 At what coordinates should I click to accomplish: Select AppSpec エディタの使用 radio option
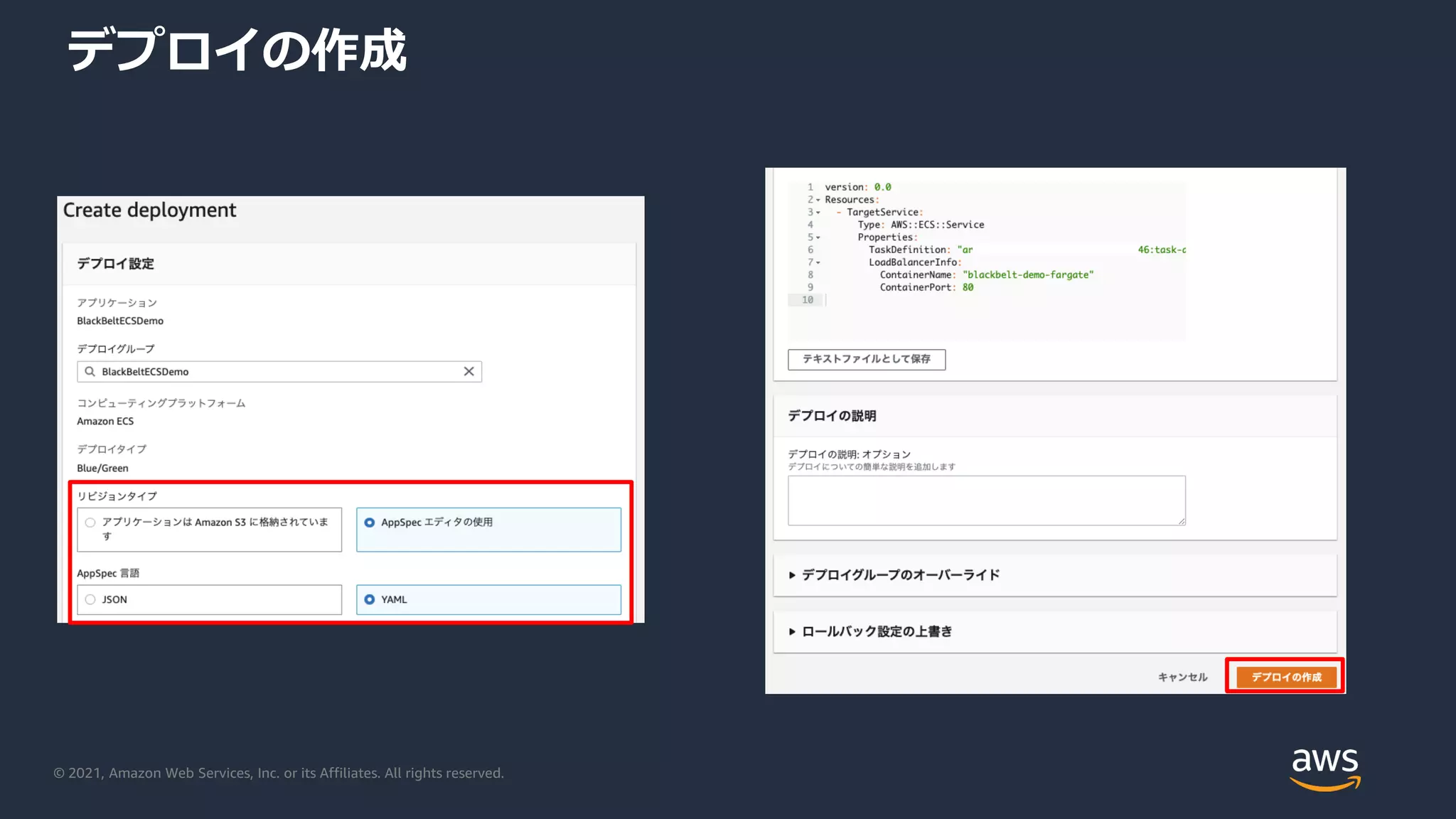tap(369, 523)
